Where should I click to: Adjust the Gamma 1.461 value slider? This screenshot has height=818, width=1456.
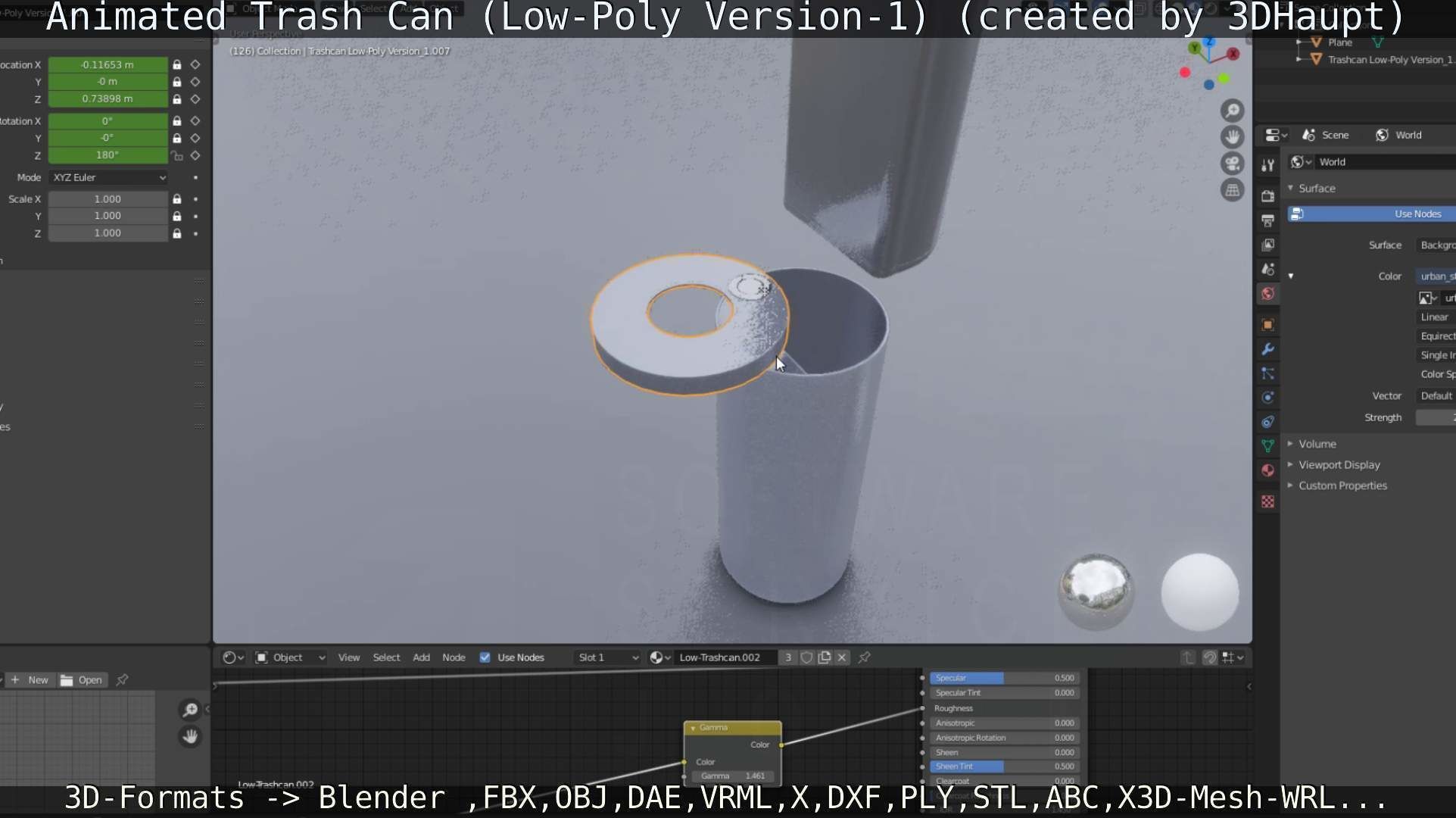coord(733,776)
